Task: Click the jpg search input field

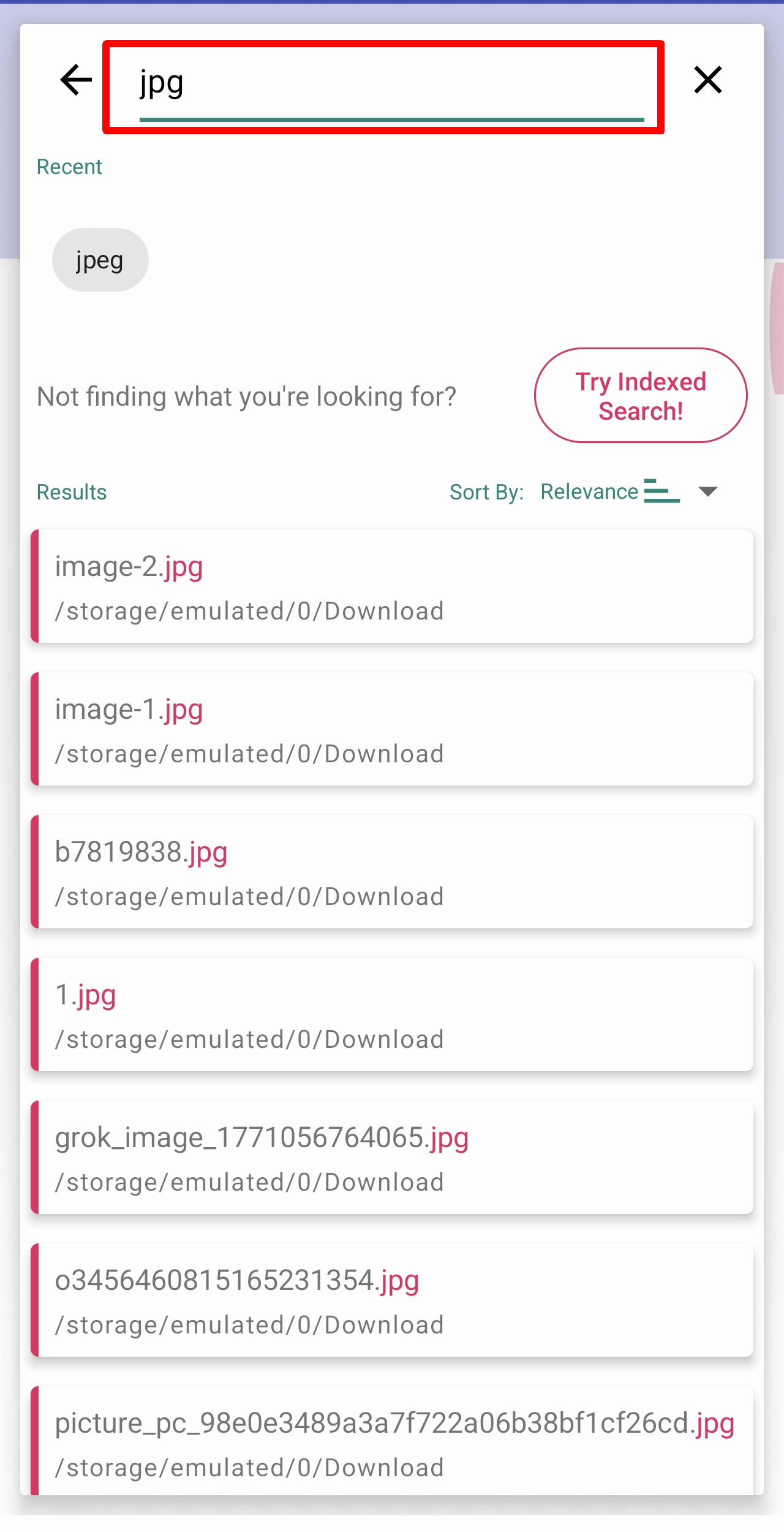Action: click(391, 85)
